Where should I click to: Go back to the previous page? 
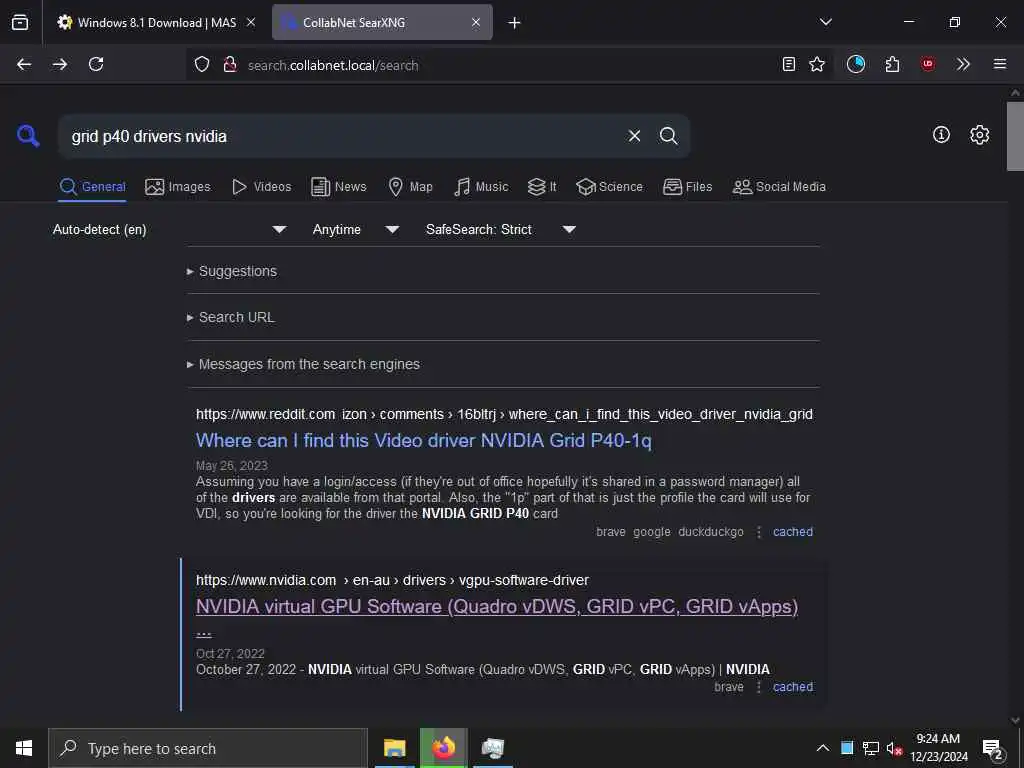pyautogui.click(x=24, y=64)
